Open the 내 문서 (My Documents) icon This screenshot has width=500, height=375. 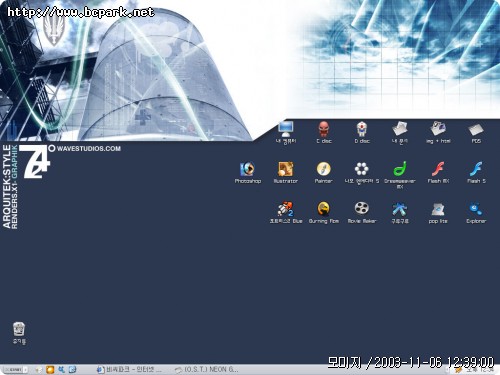click(x=400, y=132)
